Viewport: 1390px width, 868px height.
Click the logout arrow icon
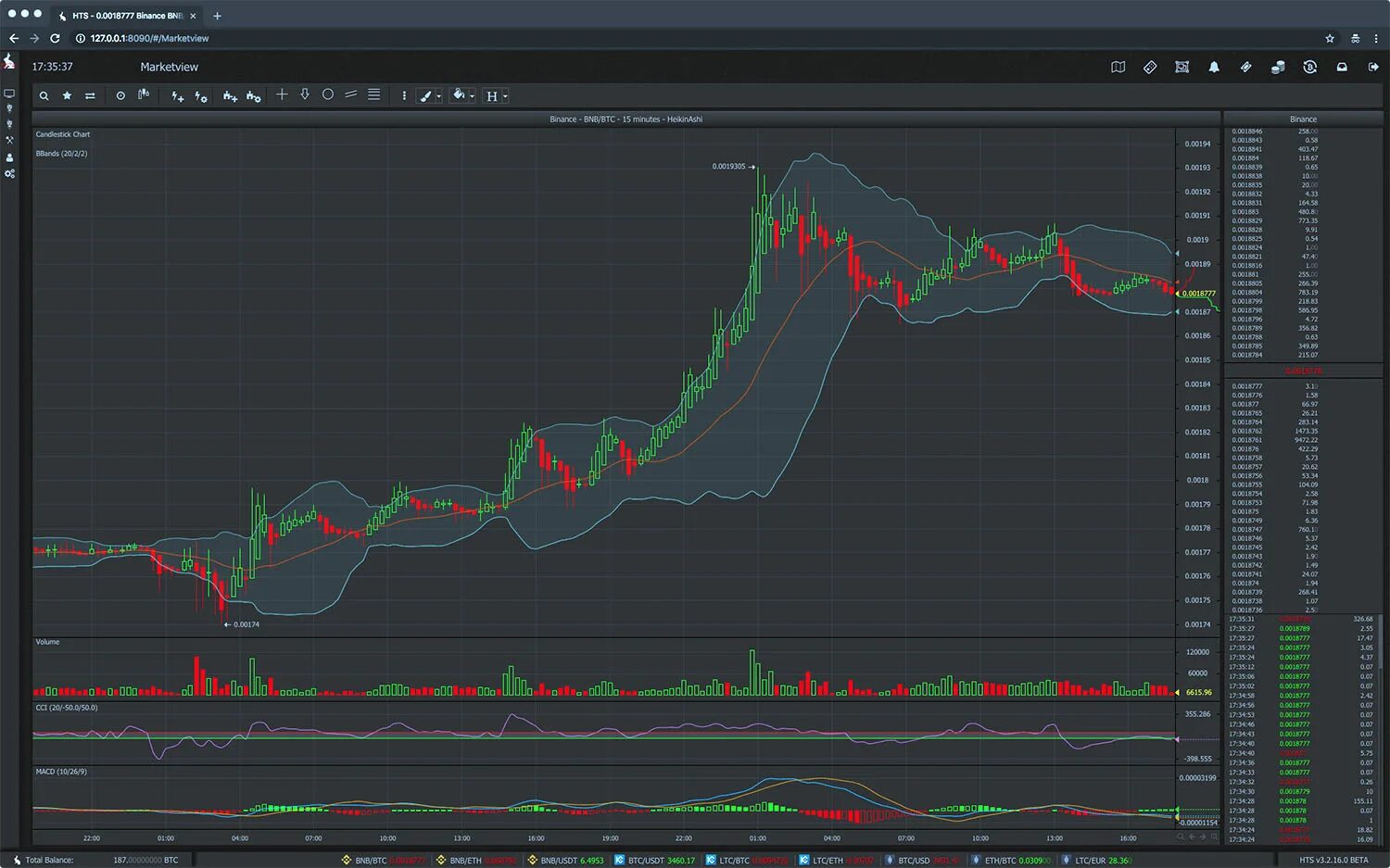(x=1373, y=67)
